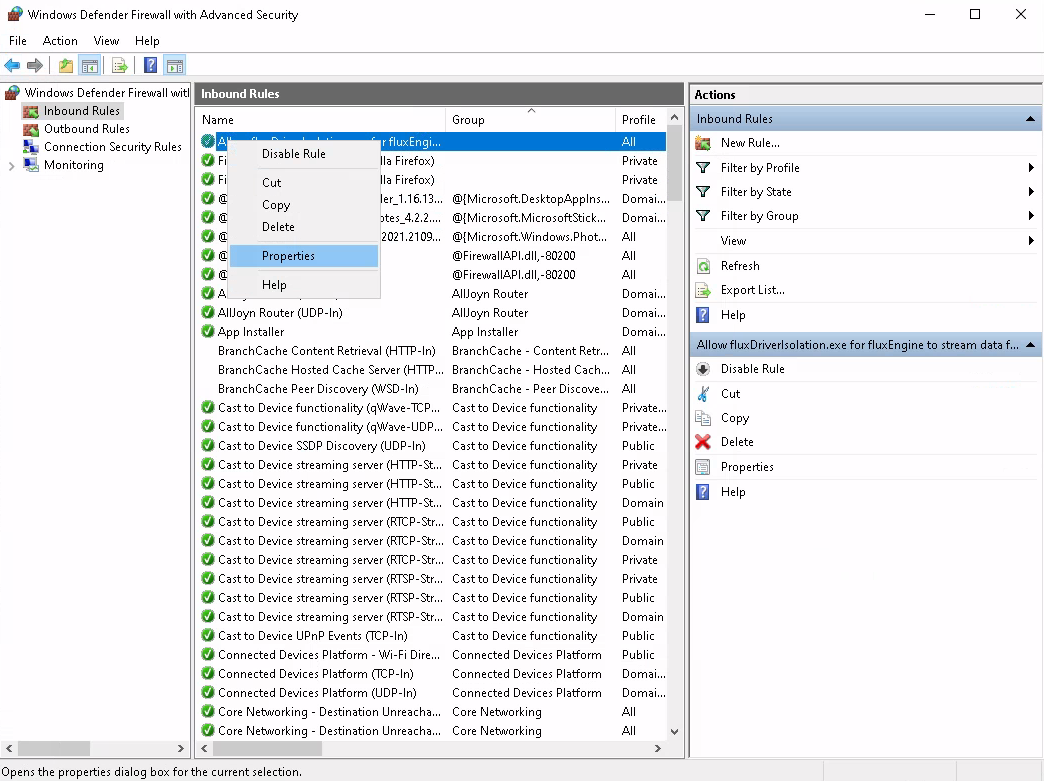Click green check icon of AllJoyn Router (UDP-In)
Viewport: 1044px width, 781px height.
(208, 312)
